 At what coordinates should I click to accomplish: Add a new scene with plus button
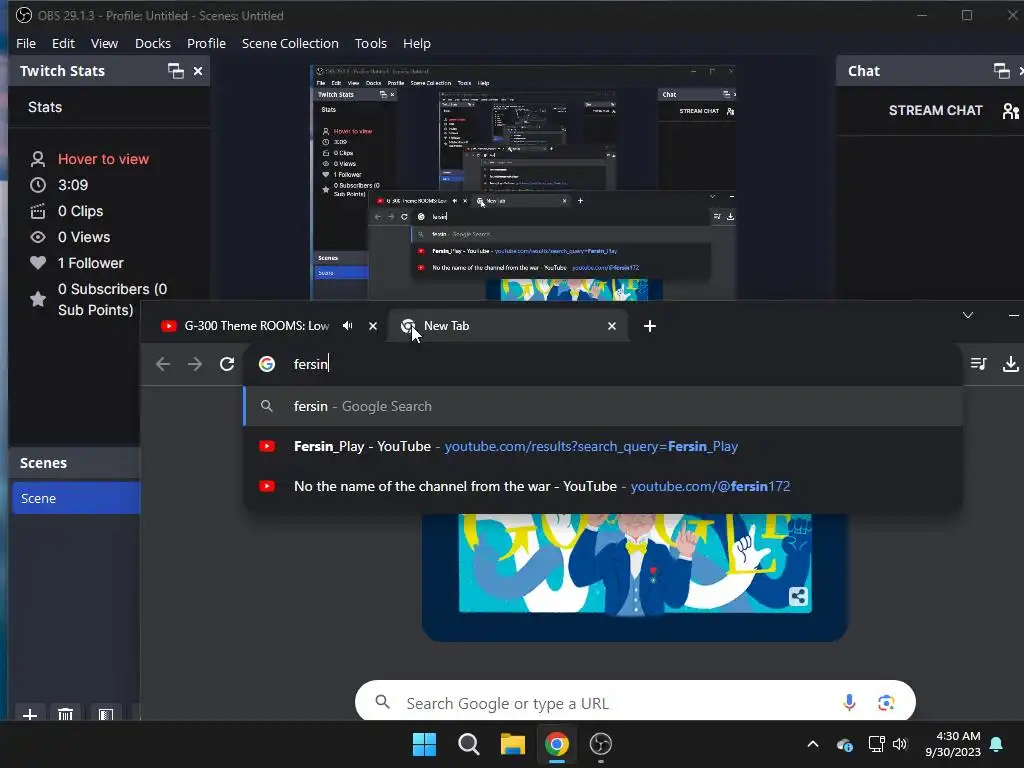pos(29,715)
